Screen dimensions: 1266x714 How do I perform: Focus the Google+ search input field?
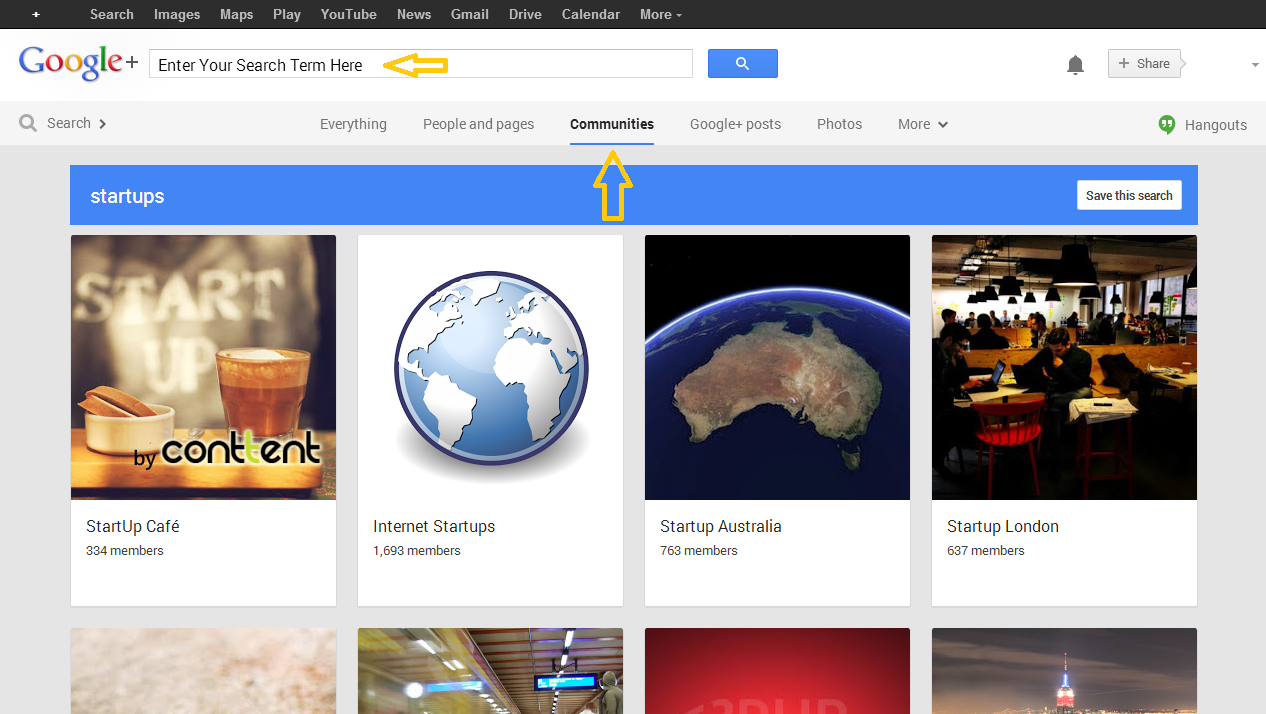[421, 64]
